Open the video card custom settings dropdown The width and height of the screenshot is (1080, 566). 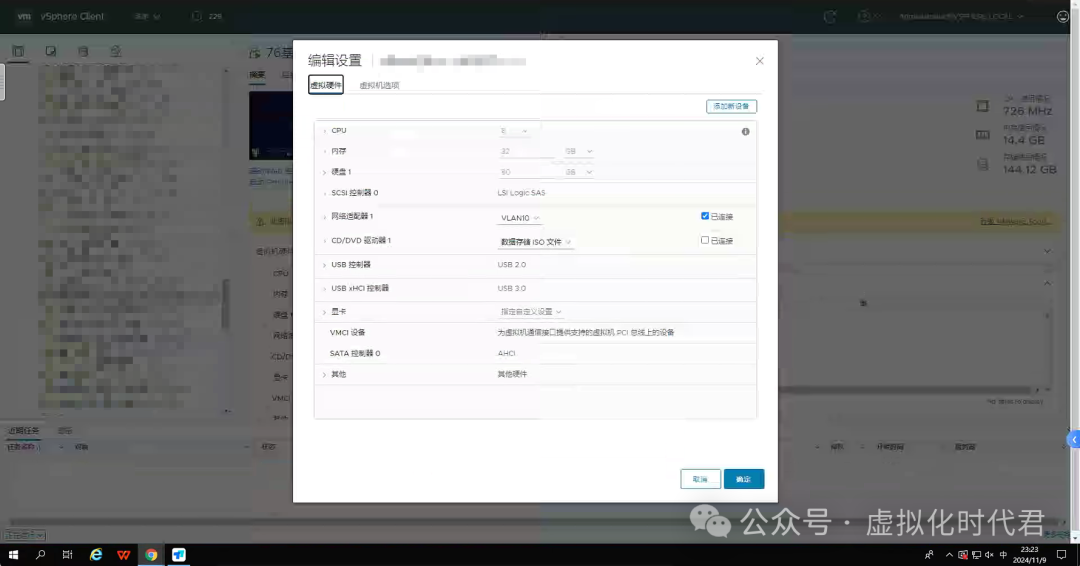[530, 312]
